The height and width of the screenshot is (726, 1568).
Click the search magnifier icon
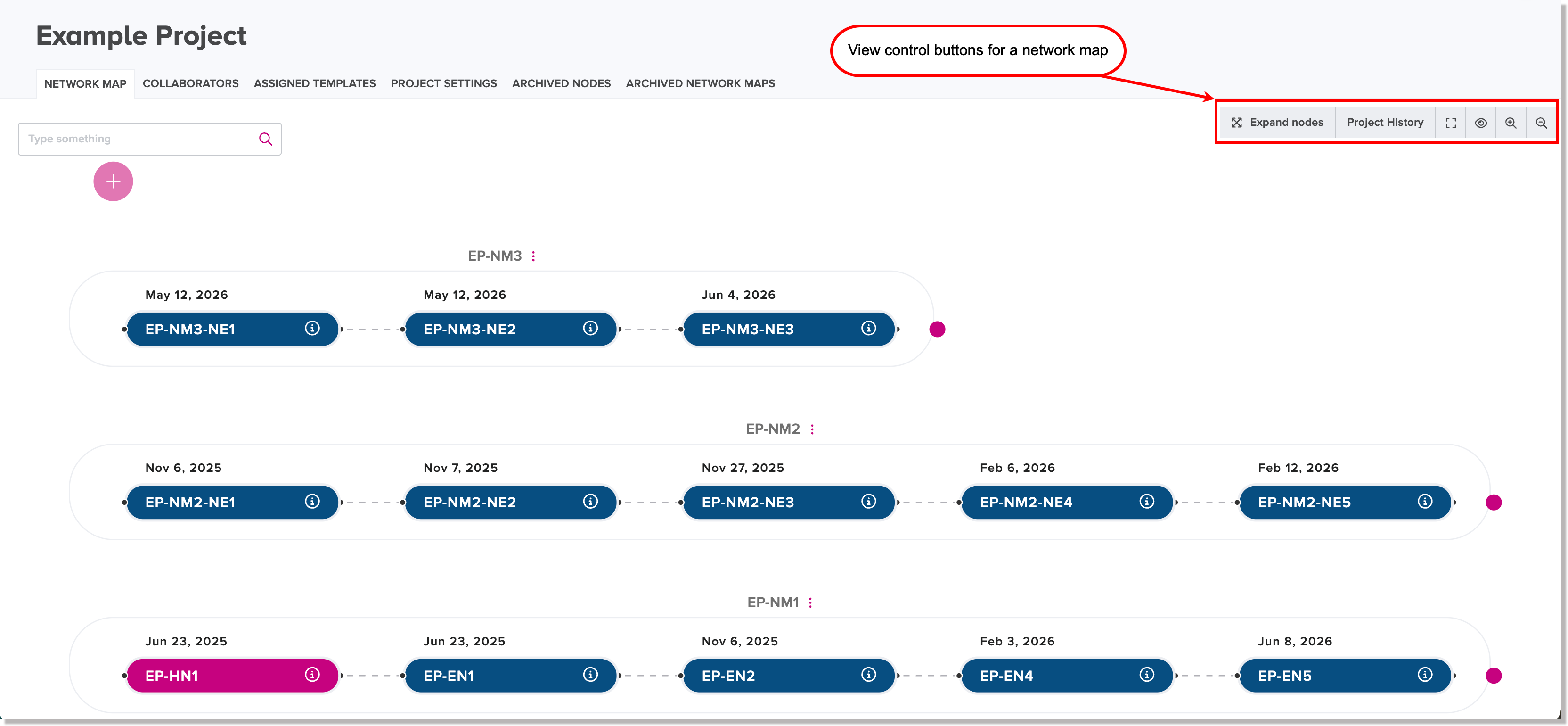pyautogui.click(x=265, y=139)
